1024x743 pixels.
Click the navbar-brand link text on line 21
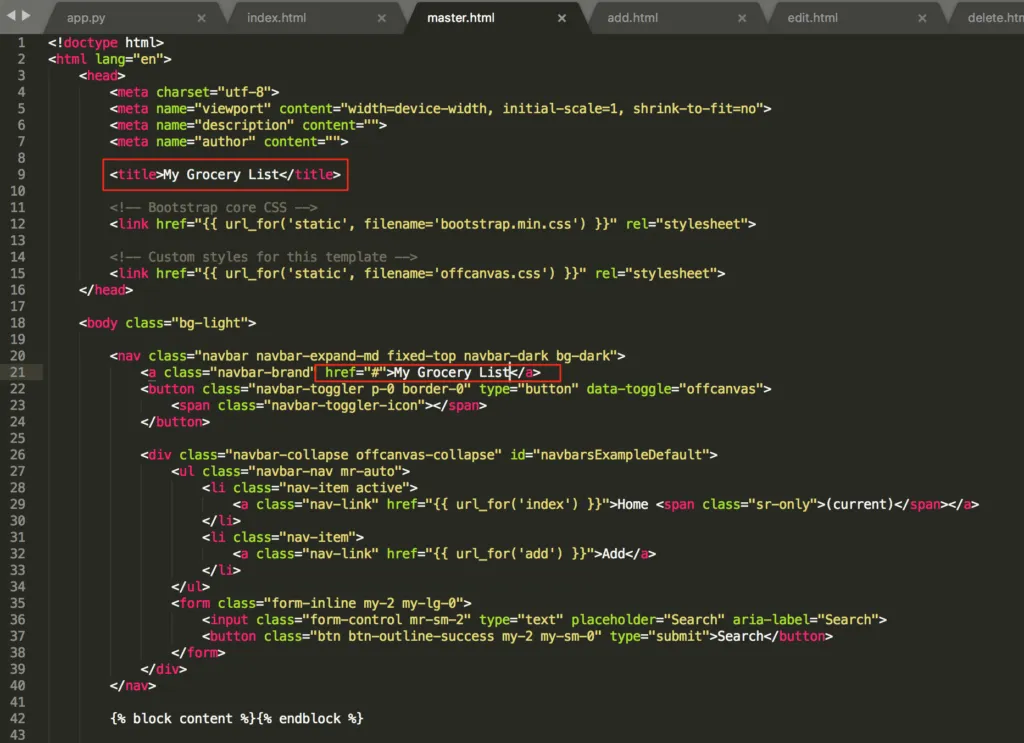(x=452, y=372)
